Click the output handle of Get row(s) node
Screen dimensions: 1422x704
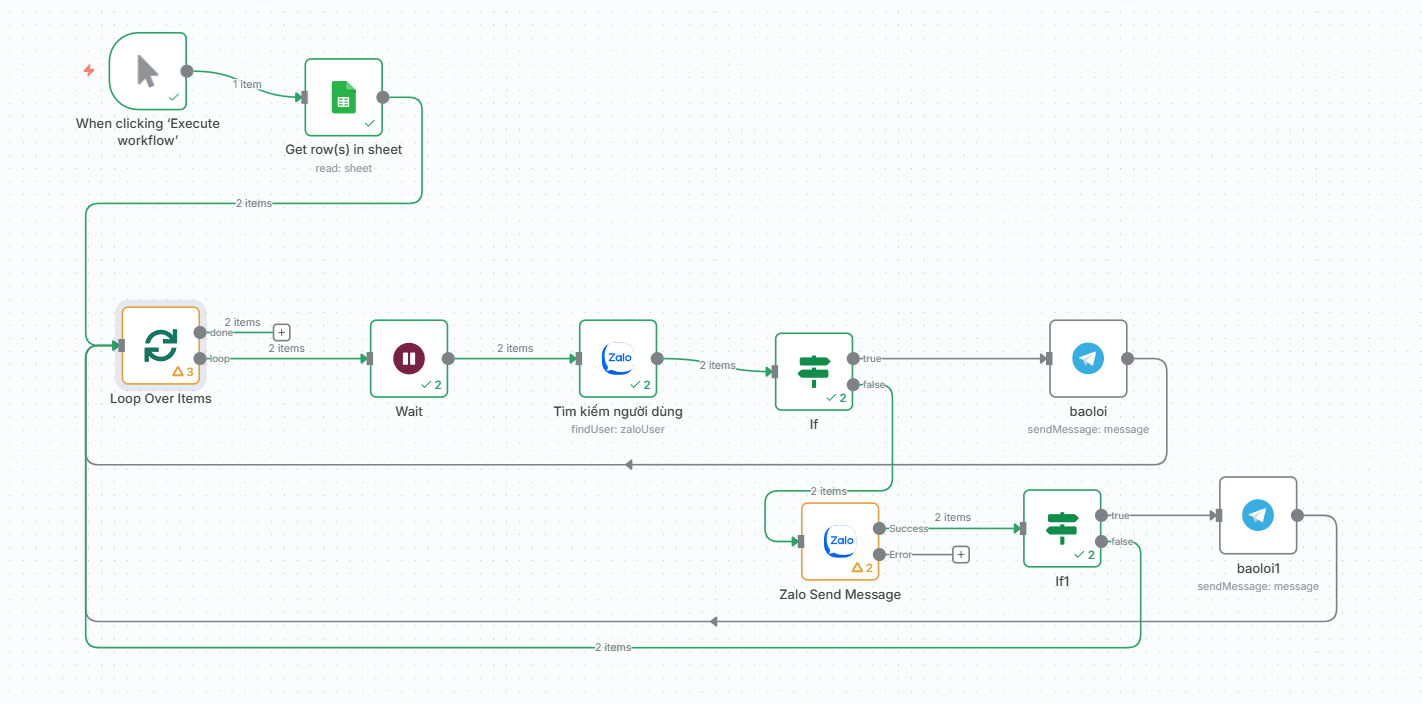point(382,97)
